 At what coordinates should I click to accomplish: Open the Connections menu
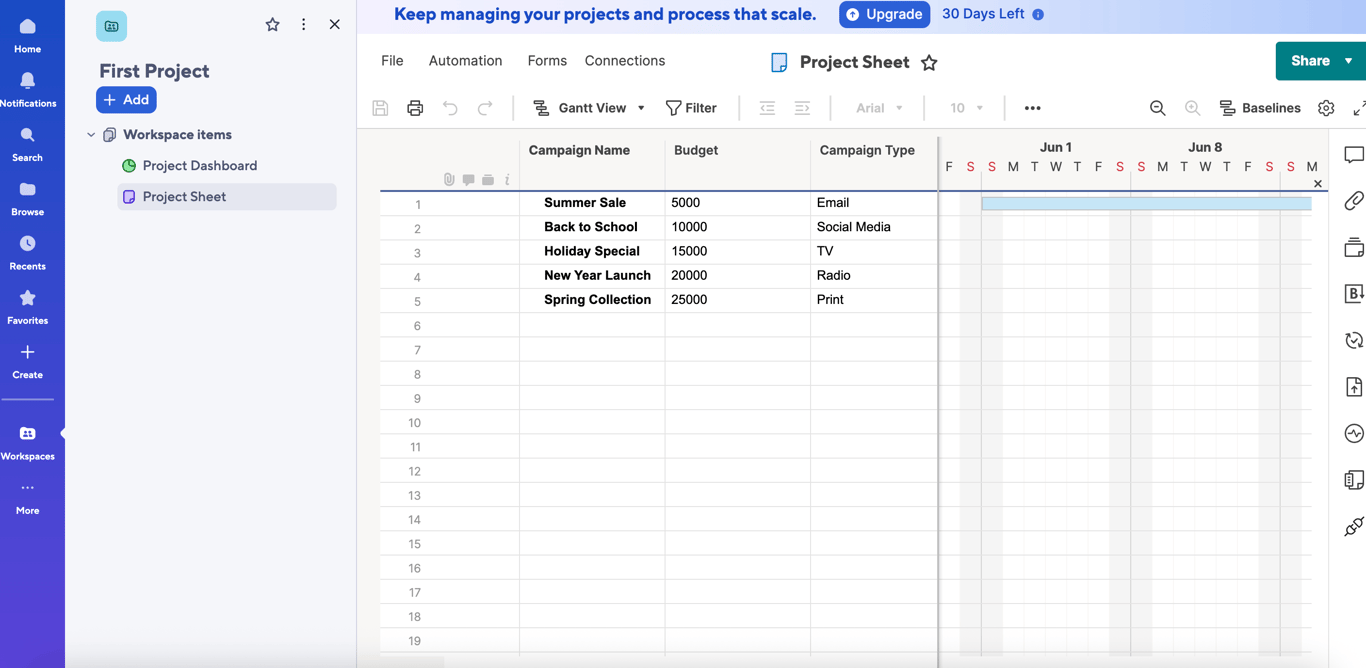(x=625, y=61)
